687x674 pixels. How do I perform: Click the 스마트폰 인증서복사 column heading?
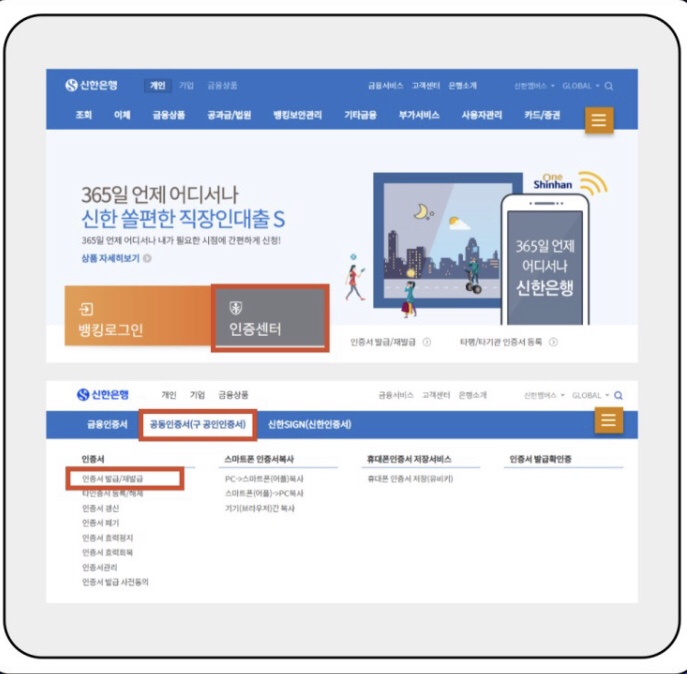click(259, 459)
